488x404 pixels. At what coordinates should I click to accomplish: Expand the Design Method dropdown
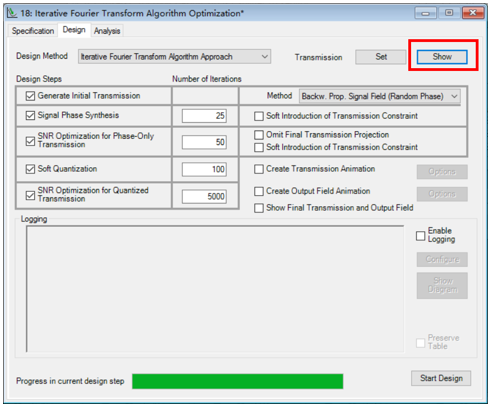175,57
